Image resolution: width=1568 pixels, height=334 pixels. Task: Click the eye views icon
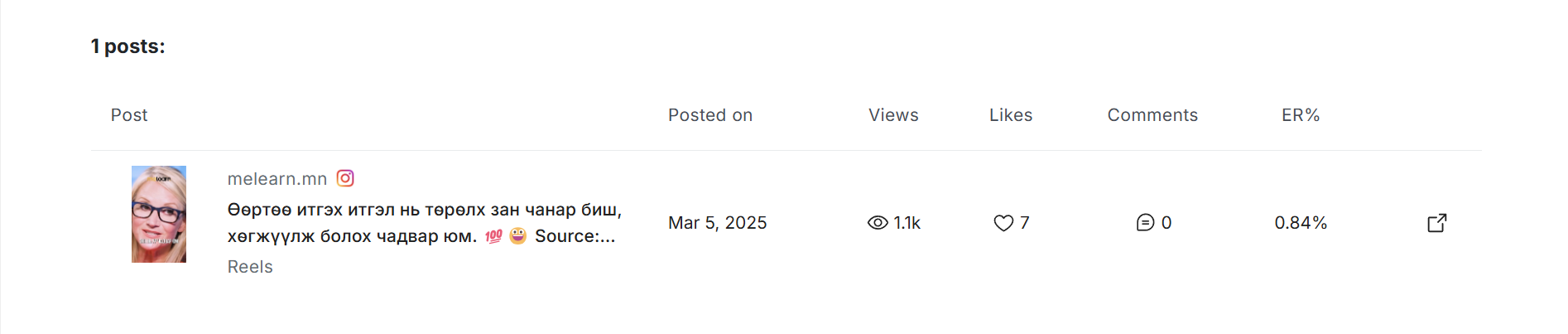pos(878,223)
